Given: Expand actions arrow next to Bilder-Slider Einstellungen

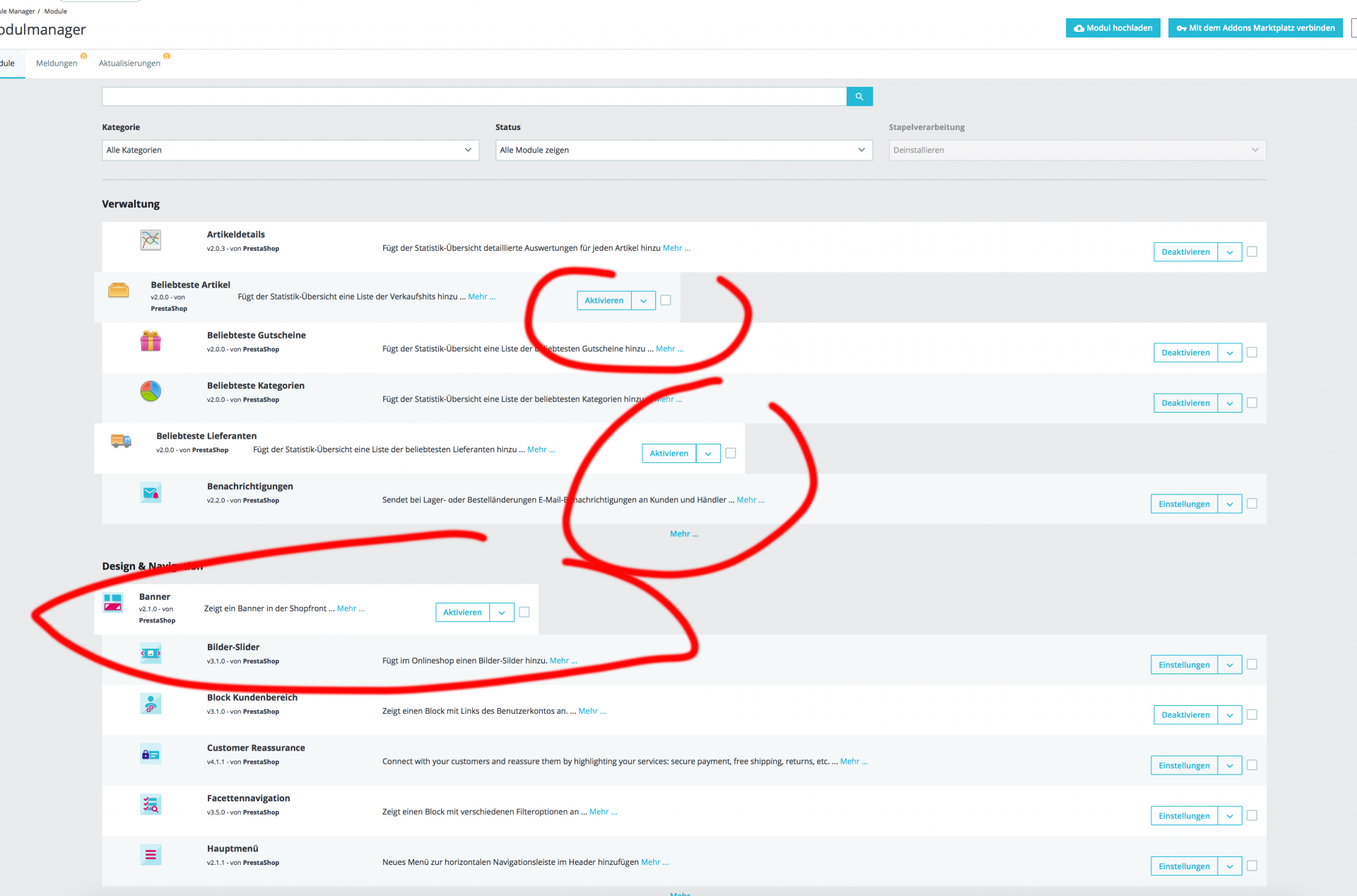Looking at the screenshot, I should [x=1230, y=665].
